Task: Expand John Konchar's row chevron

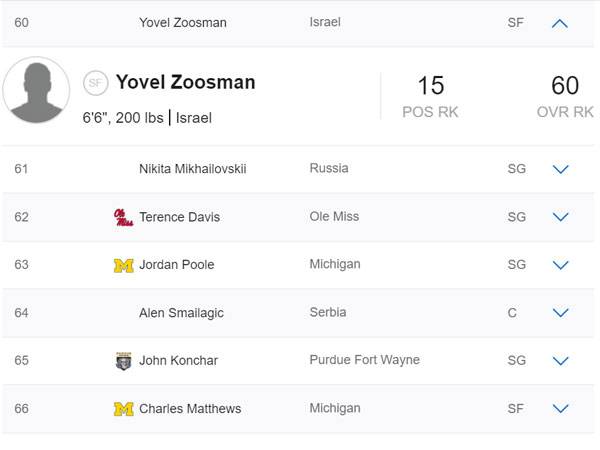Action: click(x=560, y=361)
